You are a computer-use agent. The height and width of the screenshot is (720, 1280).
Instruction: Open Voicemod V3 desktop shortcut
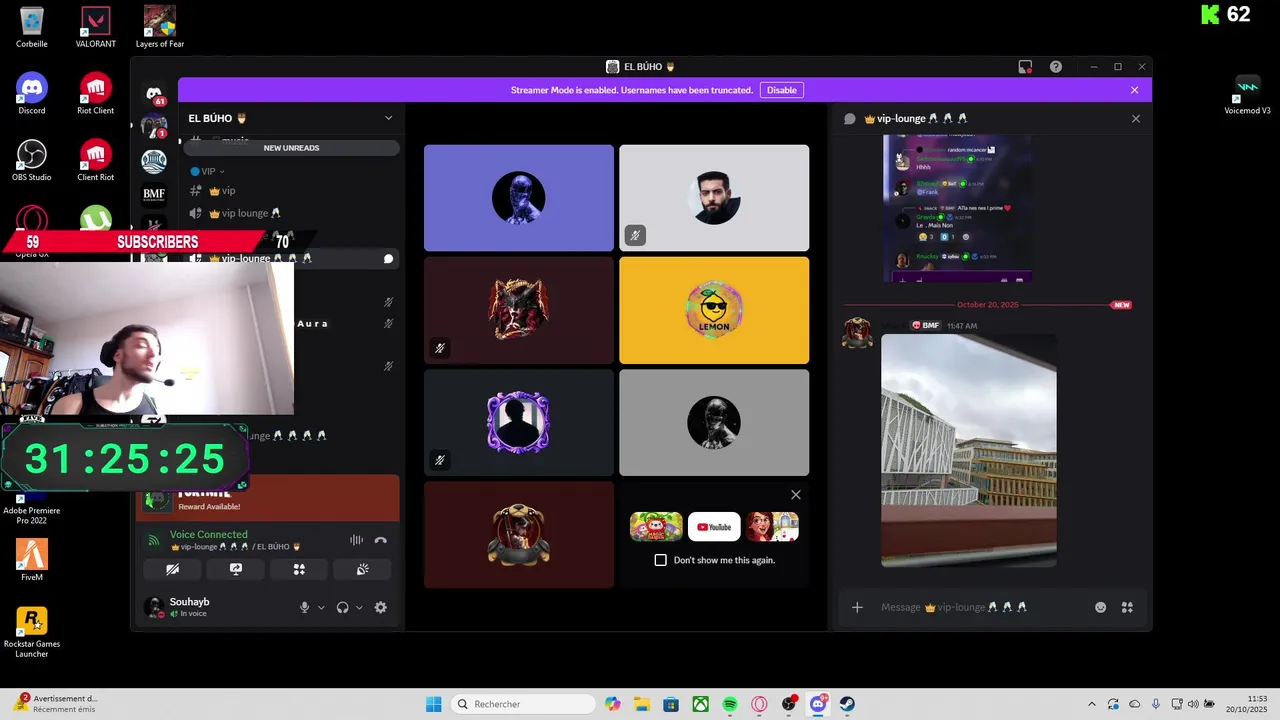tap(1247, 95)
